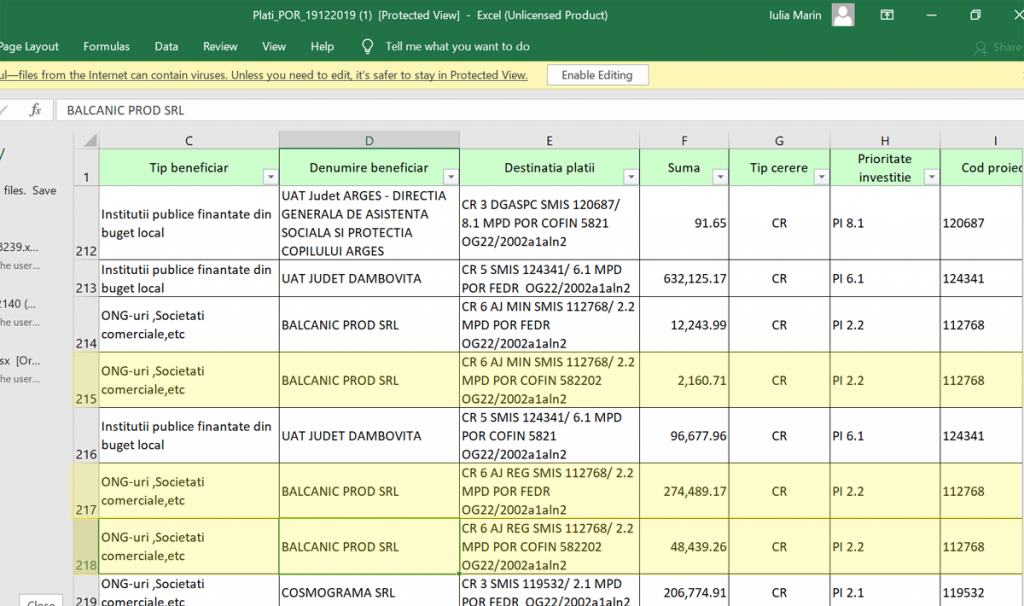Select the 96,677.96 amount cell
Image resolution: width=1024 pixels, height=606 pixels.
pos(684,436)
